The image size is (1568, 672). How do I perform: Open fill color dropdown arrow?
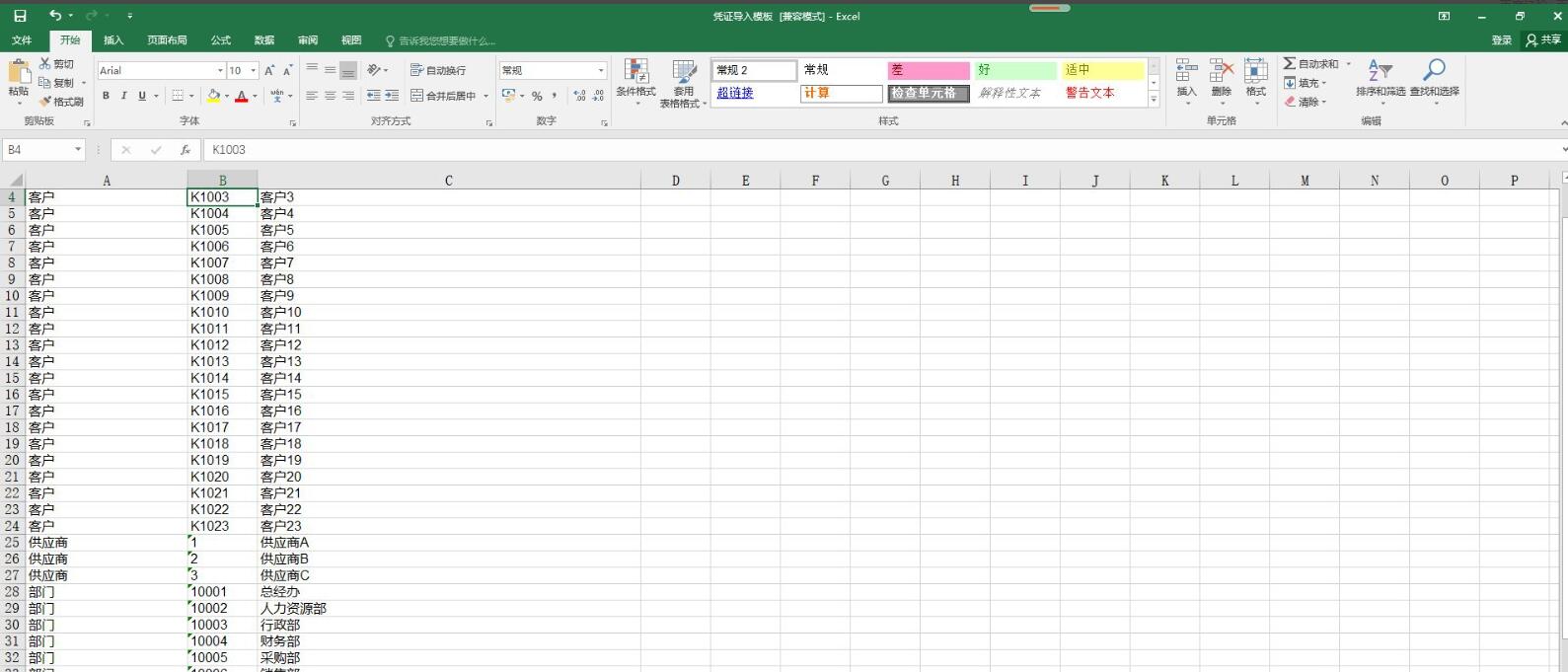pos(226,97)
